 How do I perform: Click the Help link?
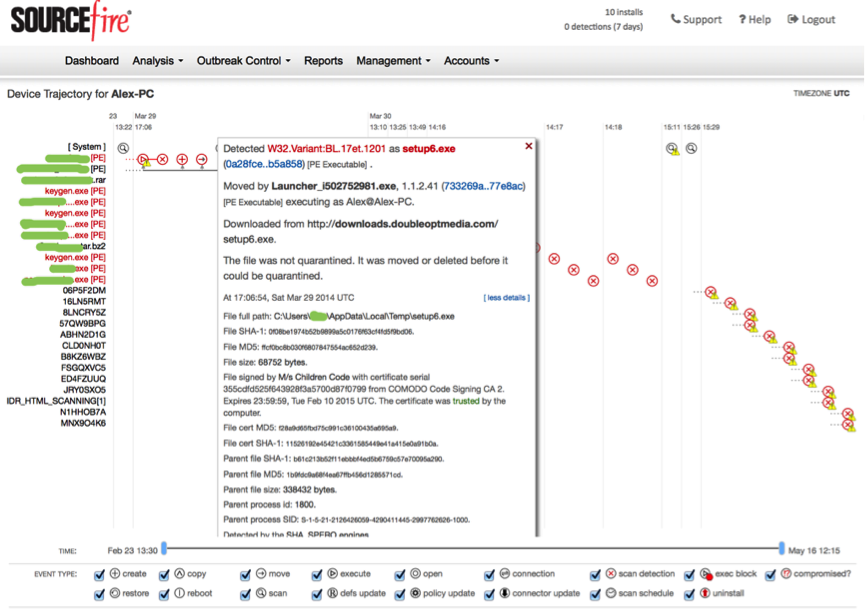point(755,19)
